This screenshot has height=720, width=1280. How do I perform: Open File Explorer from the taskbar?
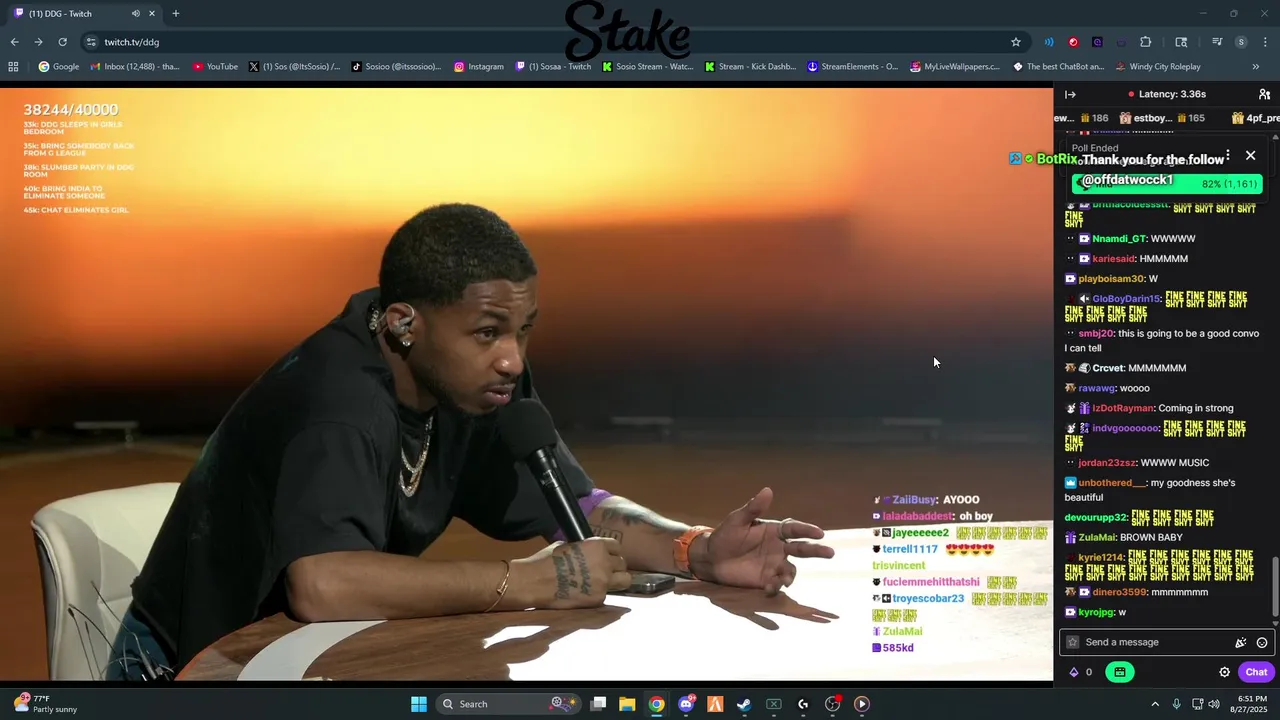[627, 704]
